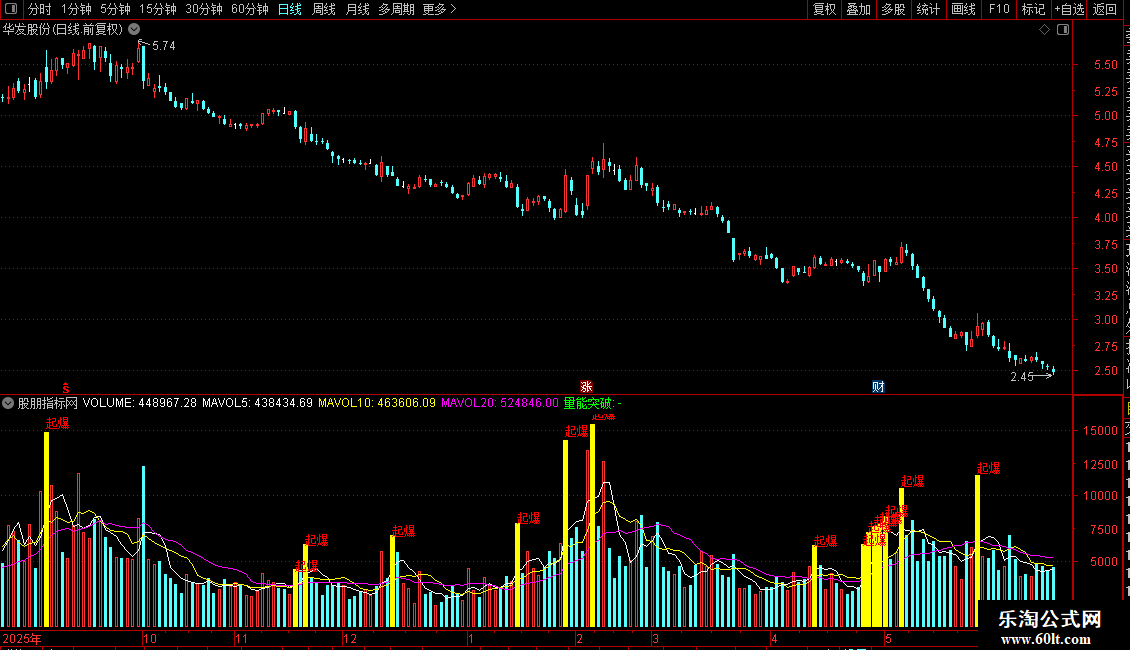Click the MAVOL5: 438434.69 readout

coord(257,403)
